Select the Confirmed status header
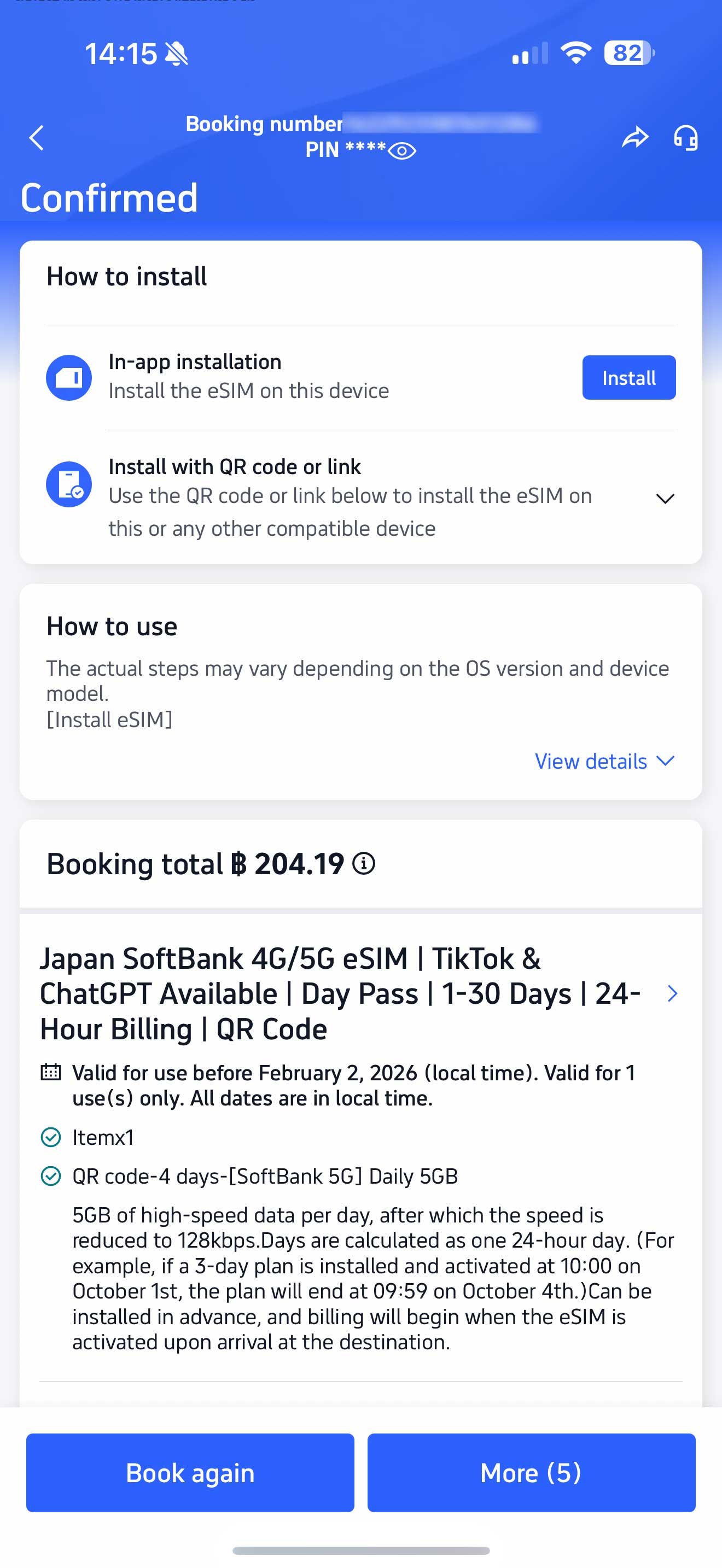722x1568 pixels. pyautogui.click(x=109, y=196)
